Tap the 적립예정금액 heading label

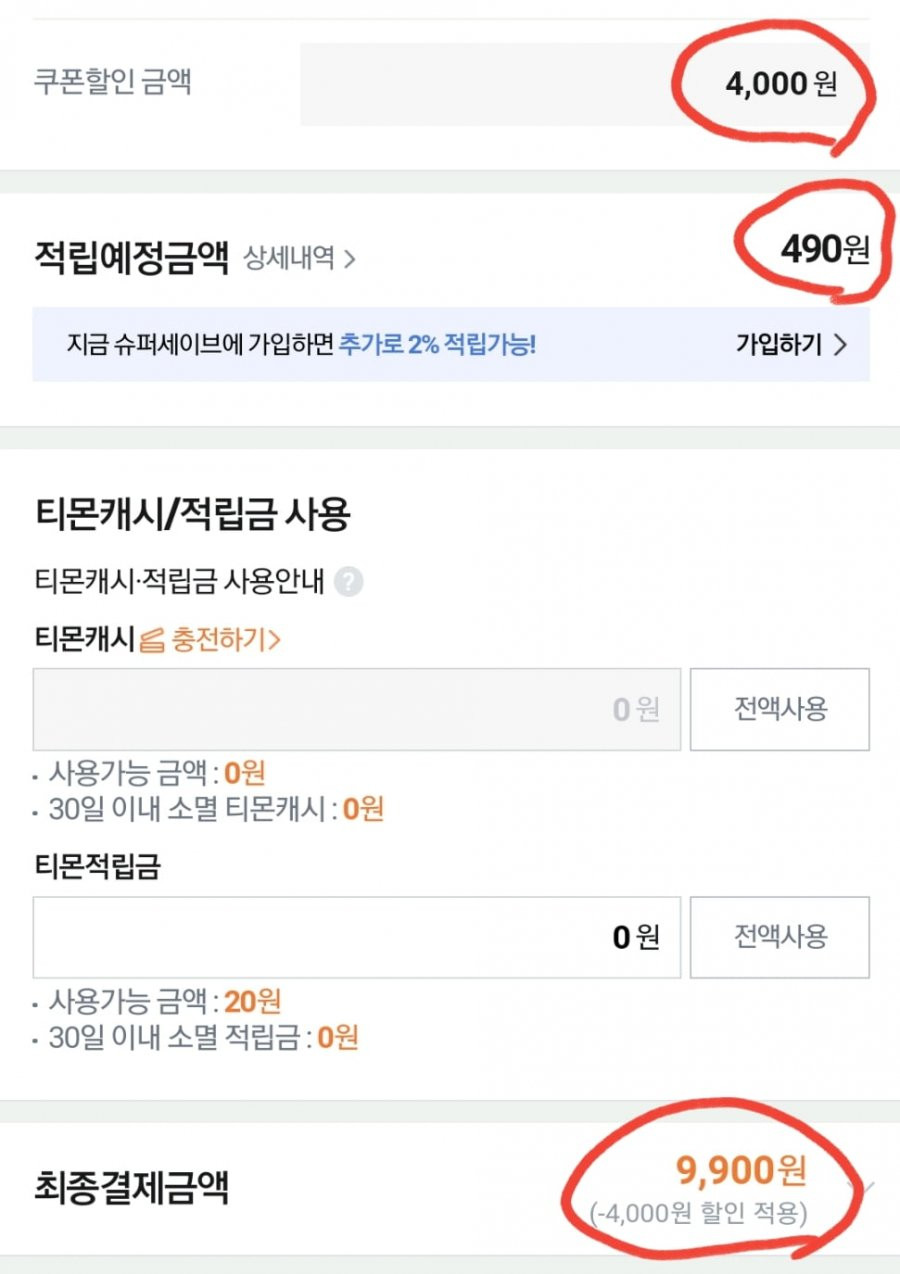(131, 259)
